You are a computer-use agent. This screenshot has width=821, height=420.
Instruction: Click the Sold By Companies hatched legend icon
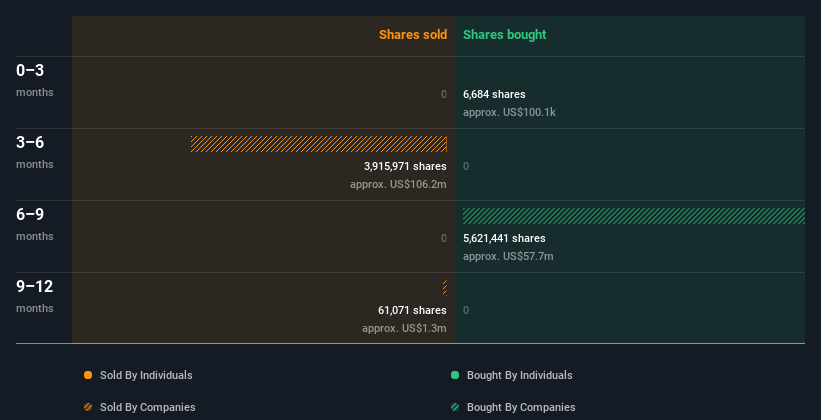(88, 407)
